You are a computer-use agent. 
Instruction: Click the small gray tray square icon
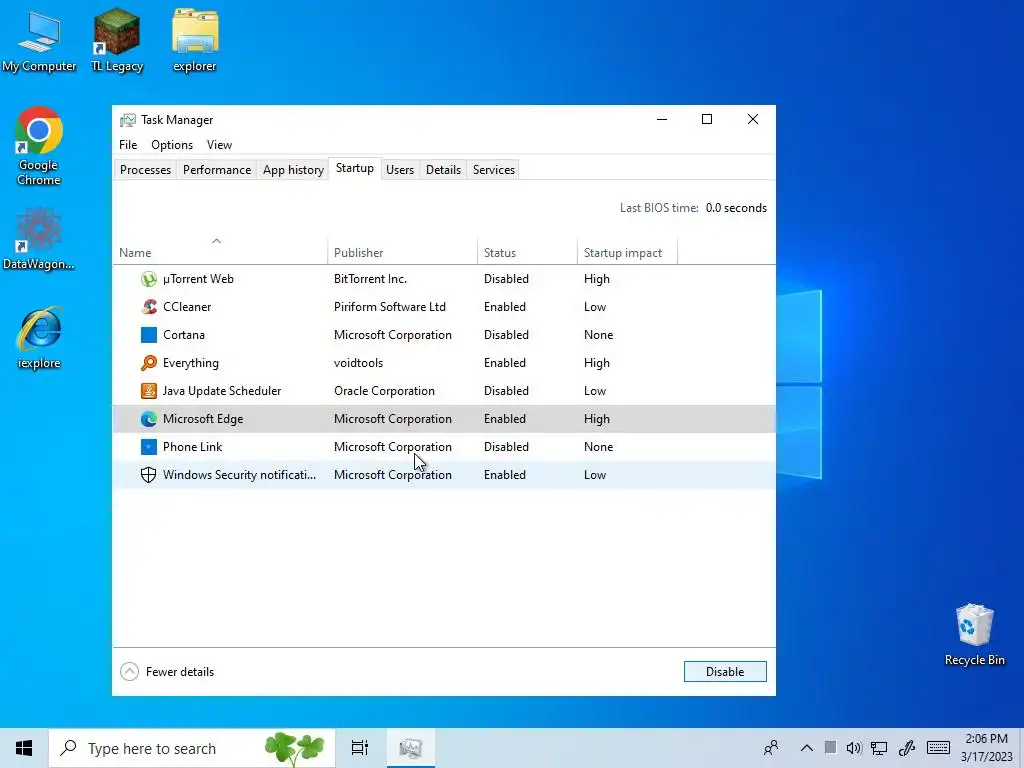click(830, 747)
